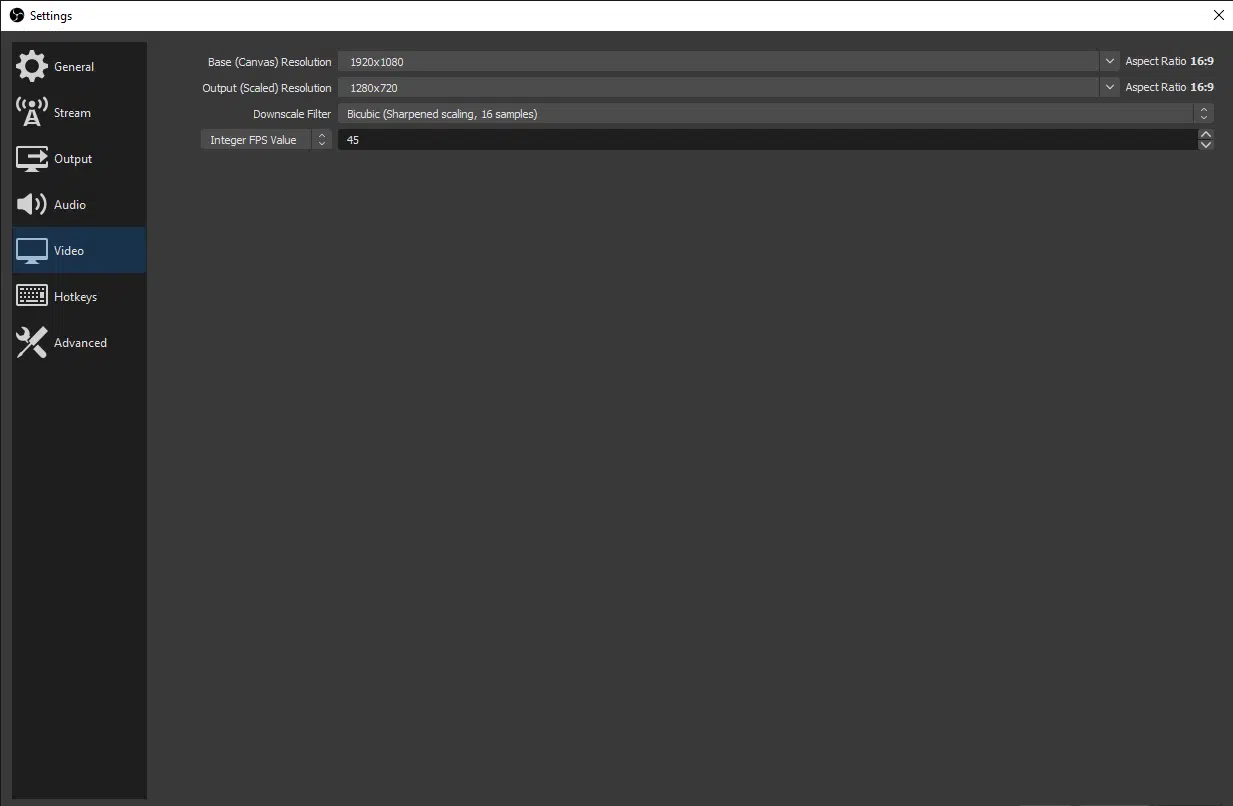The width and height of the screenshot is (1233, 806).
Task: Open the Integer FPS Value type selector
Action: click(x=266, y=140)
